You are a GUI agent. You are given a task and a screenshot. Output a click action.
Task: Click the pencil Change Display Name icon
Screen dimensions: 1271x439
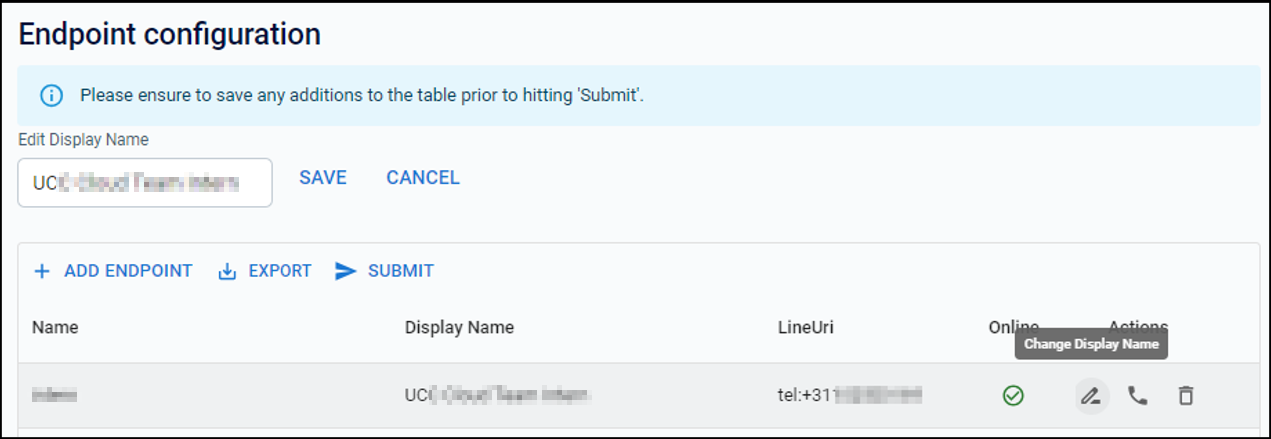tap(1091, 396)
